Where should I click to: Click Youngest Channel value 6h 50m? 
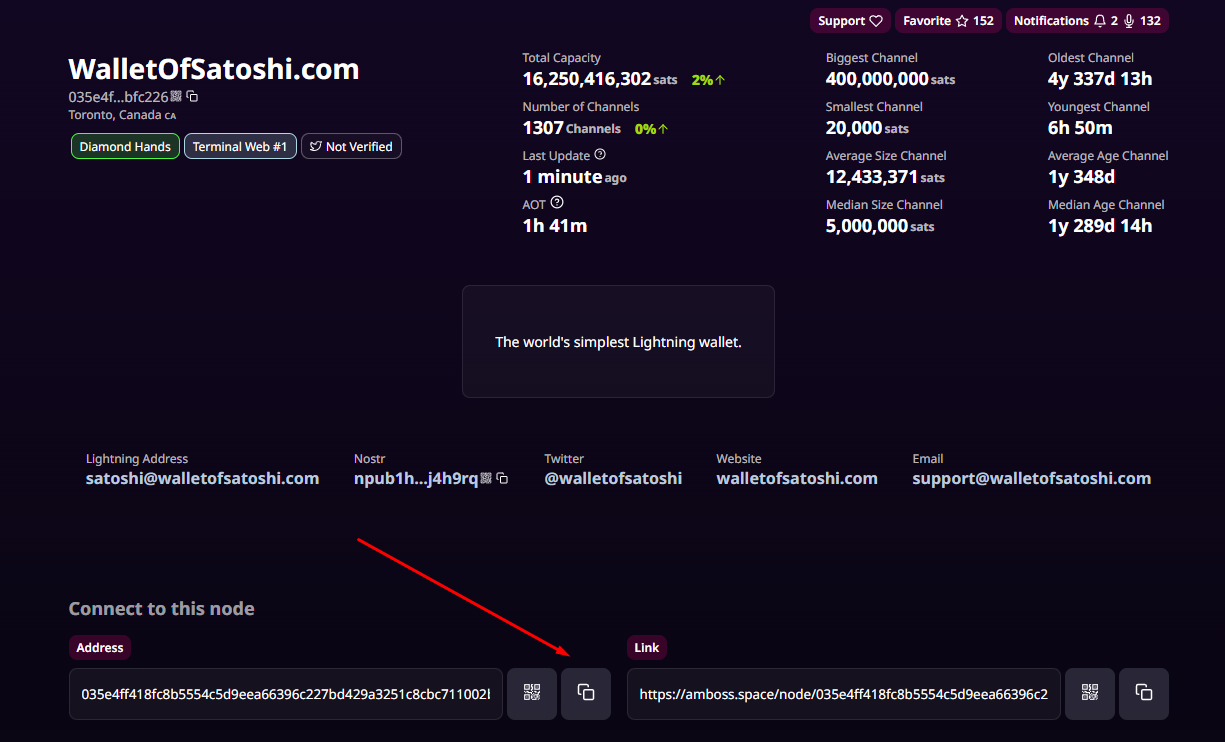point(1080,128)
